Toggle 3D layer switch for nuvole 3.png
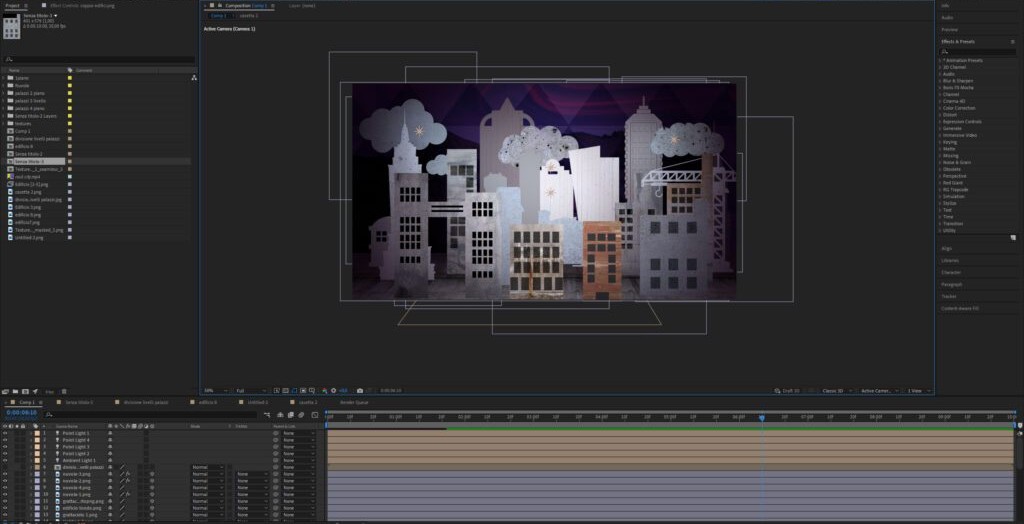 (x=152, y=474)
